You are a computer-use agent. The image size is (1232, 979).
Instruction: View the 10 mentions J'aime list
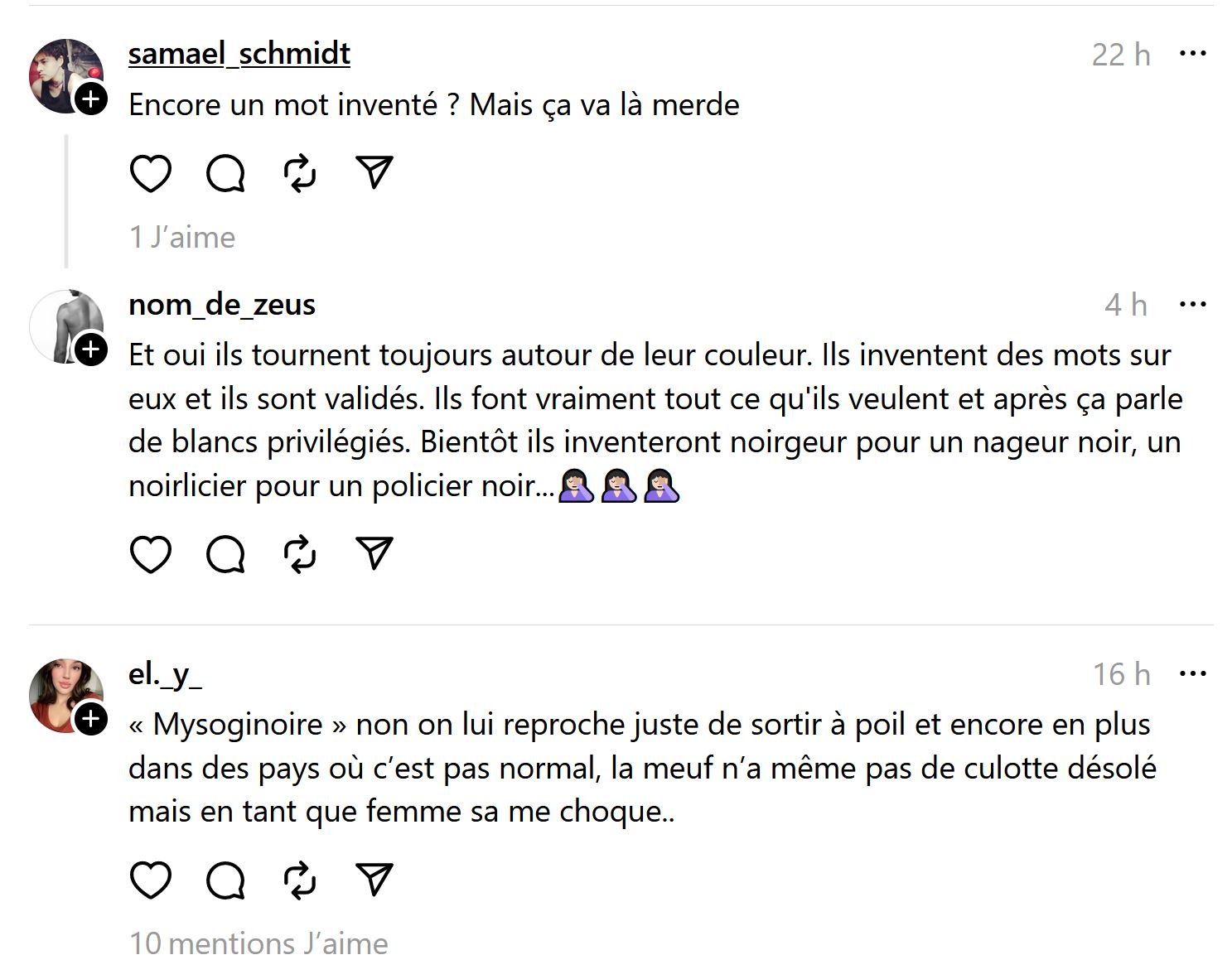(258, 943)
